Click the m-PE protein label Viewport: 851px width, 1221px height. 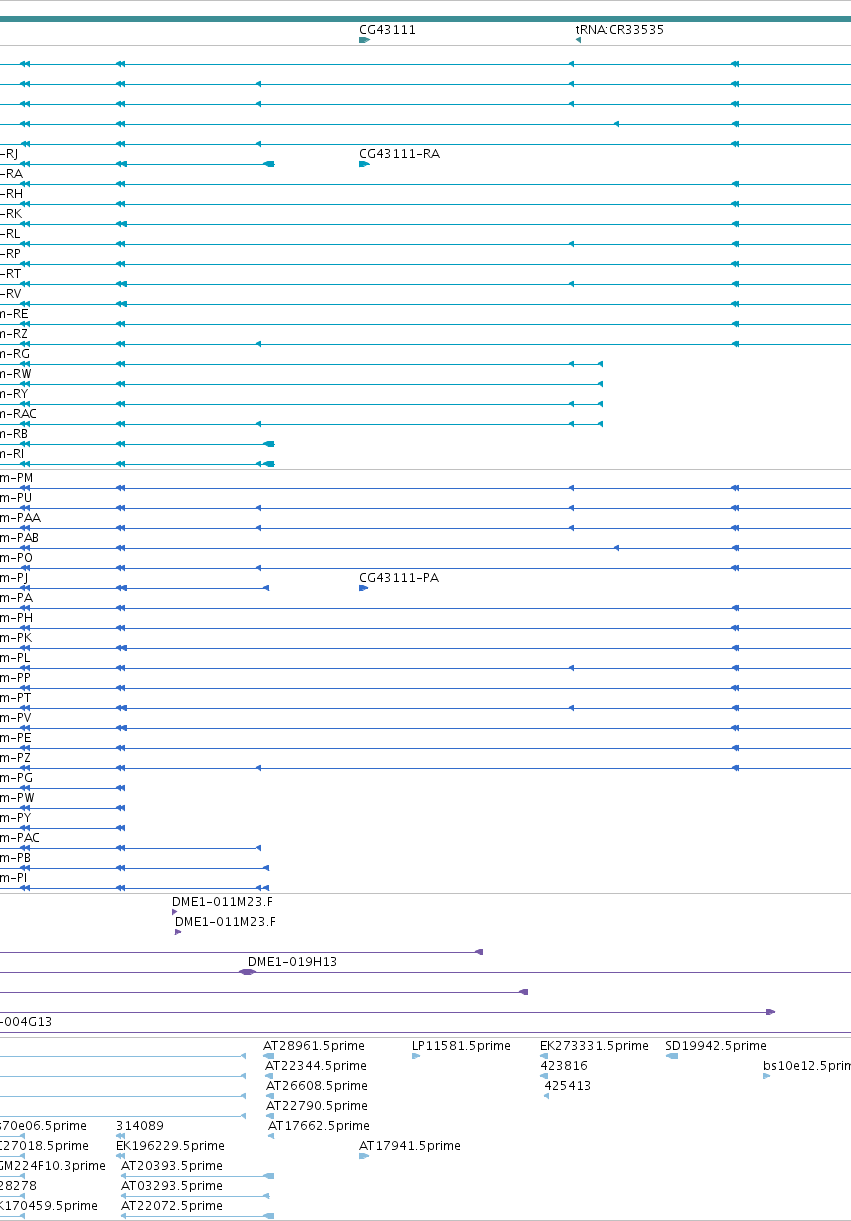pyautogui.click(x=16, y=738)
